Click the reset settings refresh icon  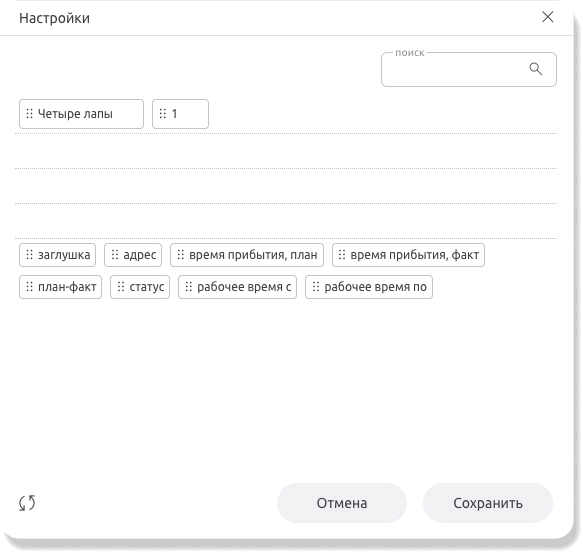point(27,503)
